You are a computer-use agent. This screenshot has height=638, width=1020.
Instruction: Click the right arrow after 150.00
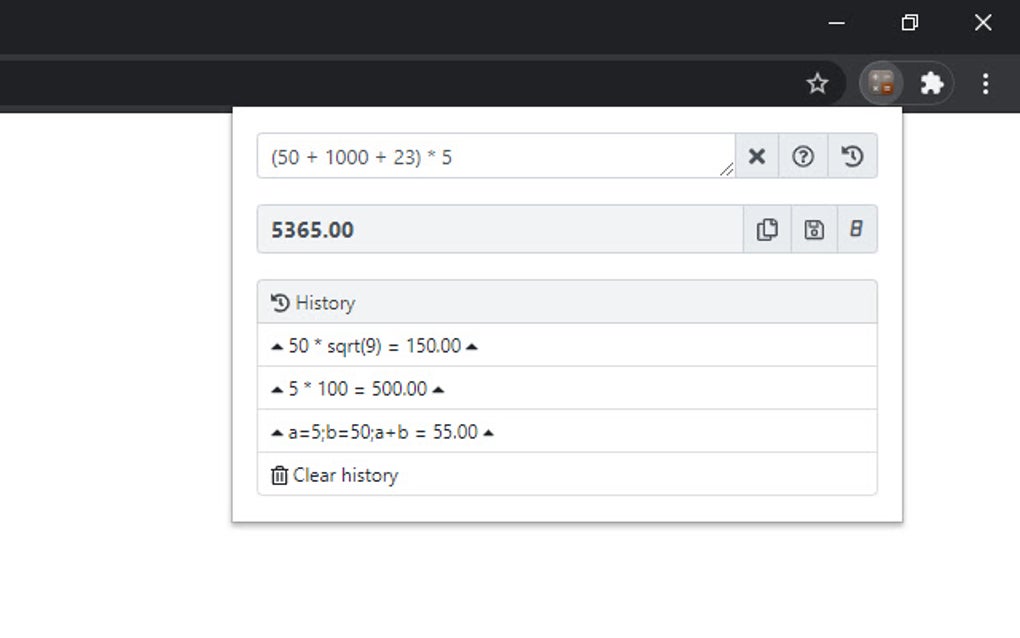coord(472,347)
